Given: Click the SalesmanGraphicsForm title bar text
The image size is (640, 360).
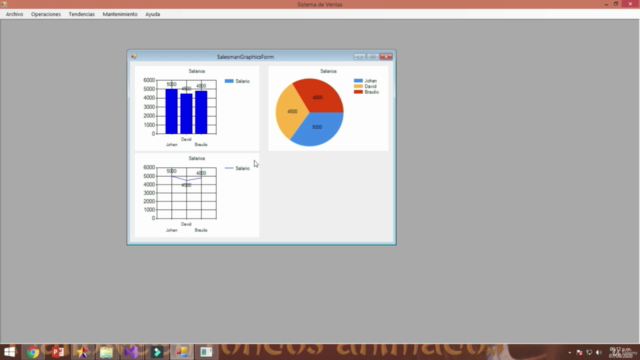Looking at the screenshot, I should (x=245, y=57).
